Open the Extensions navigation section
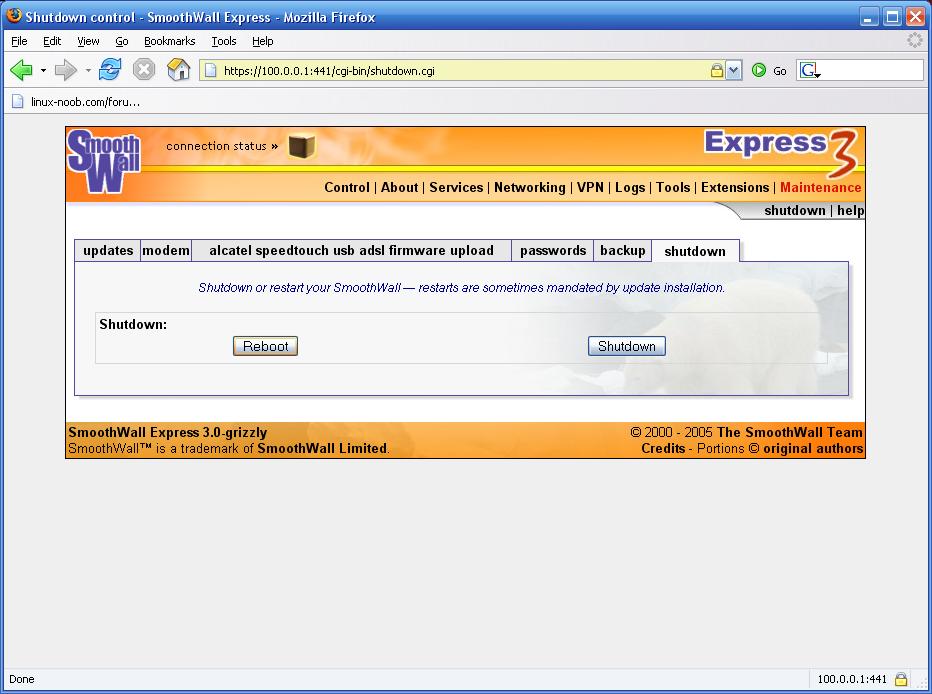The height and width of the screenshot is (694, 932). tap(735, 187)
